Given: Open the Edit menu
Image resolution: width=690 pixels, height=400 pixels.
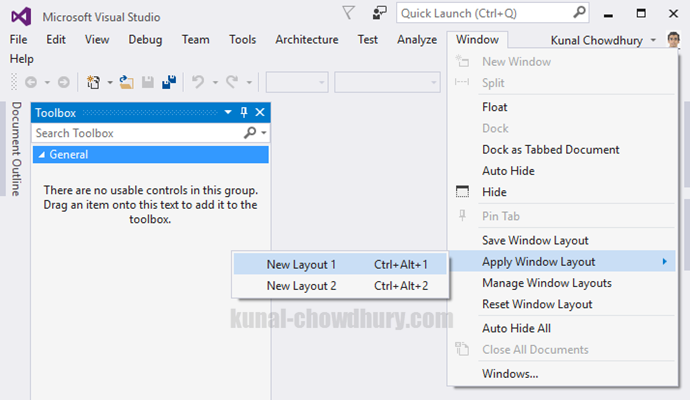Looking at the screenshot, I should pyautogui.click(x=56, y=40).
